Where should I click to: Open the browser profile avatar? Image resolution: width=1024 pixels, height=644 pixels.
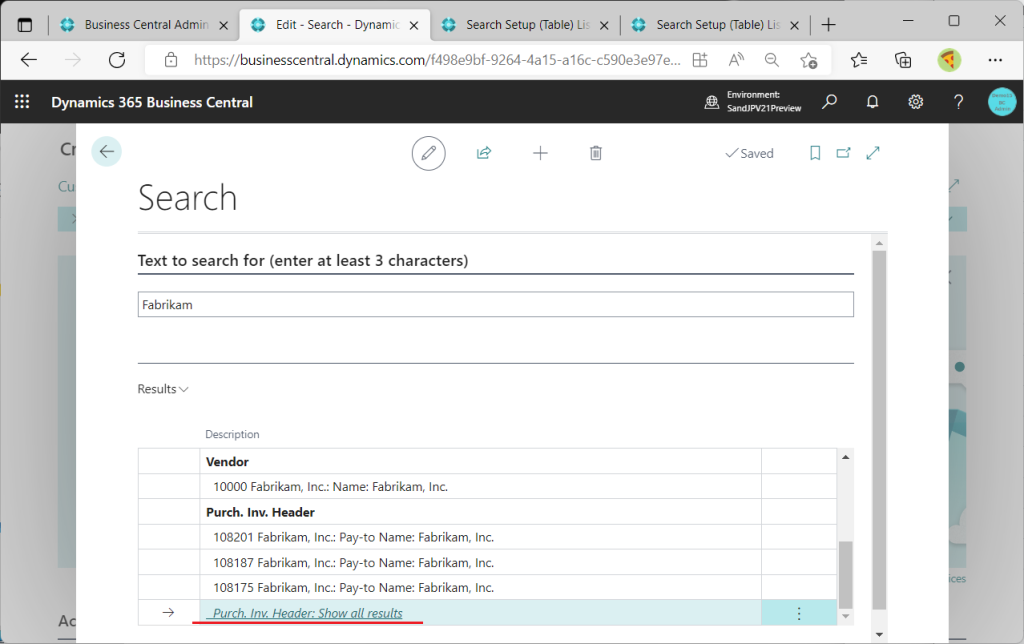pyautogui.click(x=949, y=60)
